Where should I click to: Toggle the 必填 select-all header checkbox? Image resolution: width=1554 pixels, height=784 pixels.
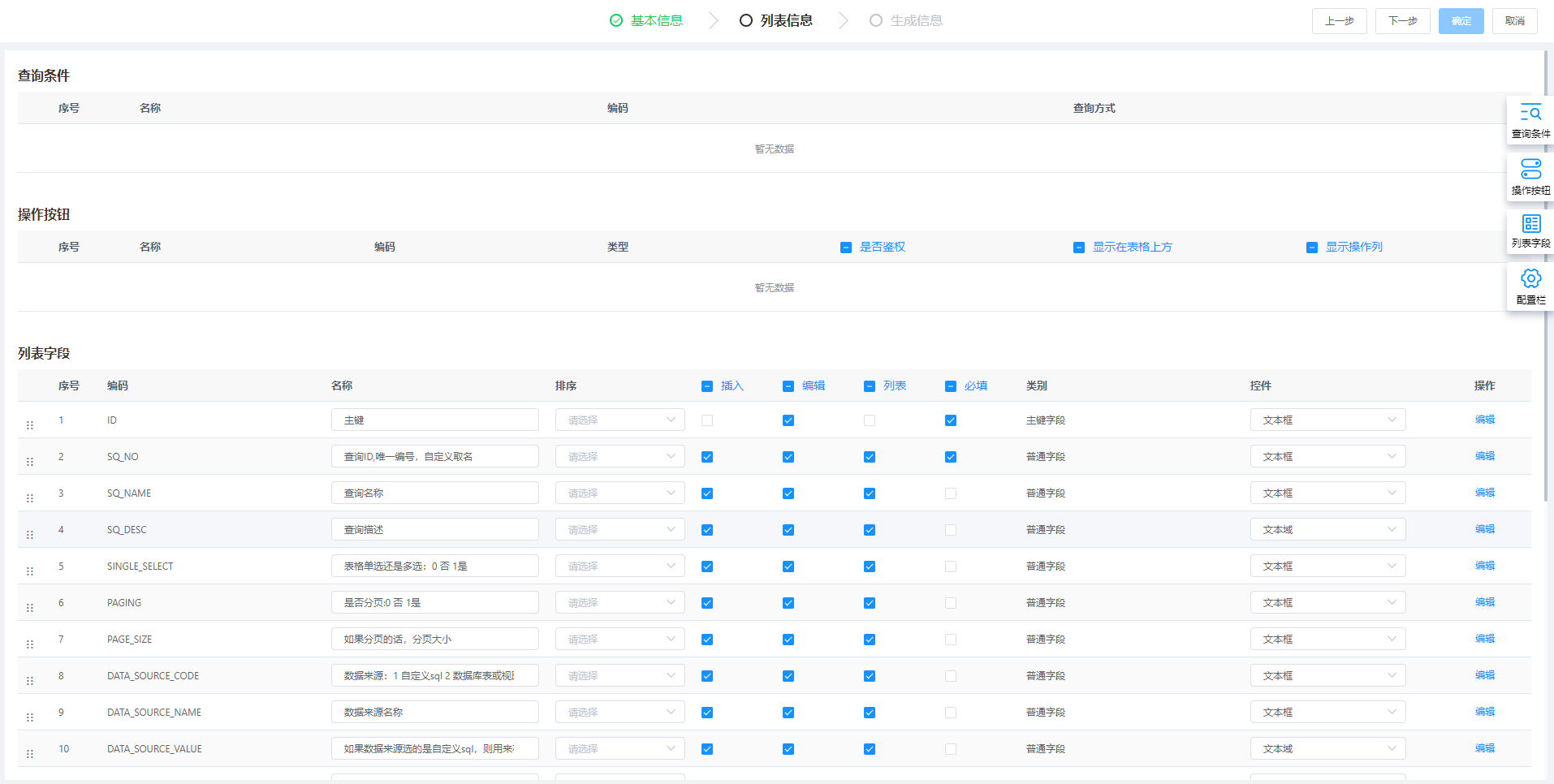tap(951, 386)
